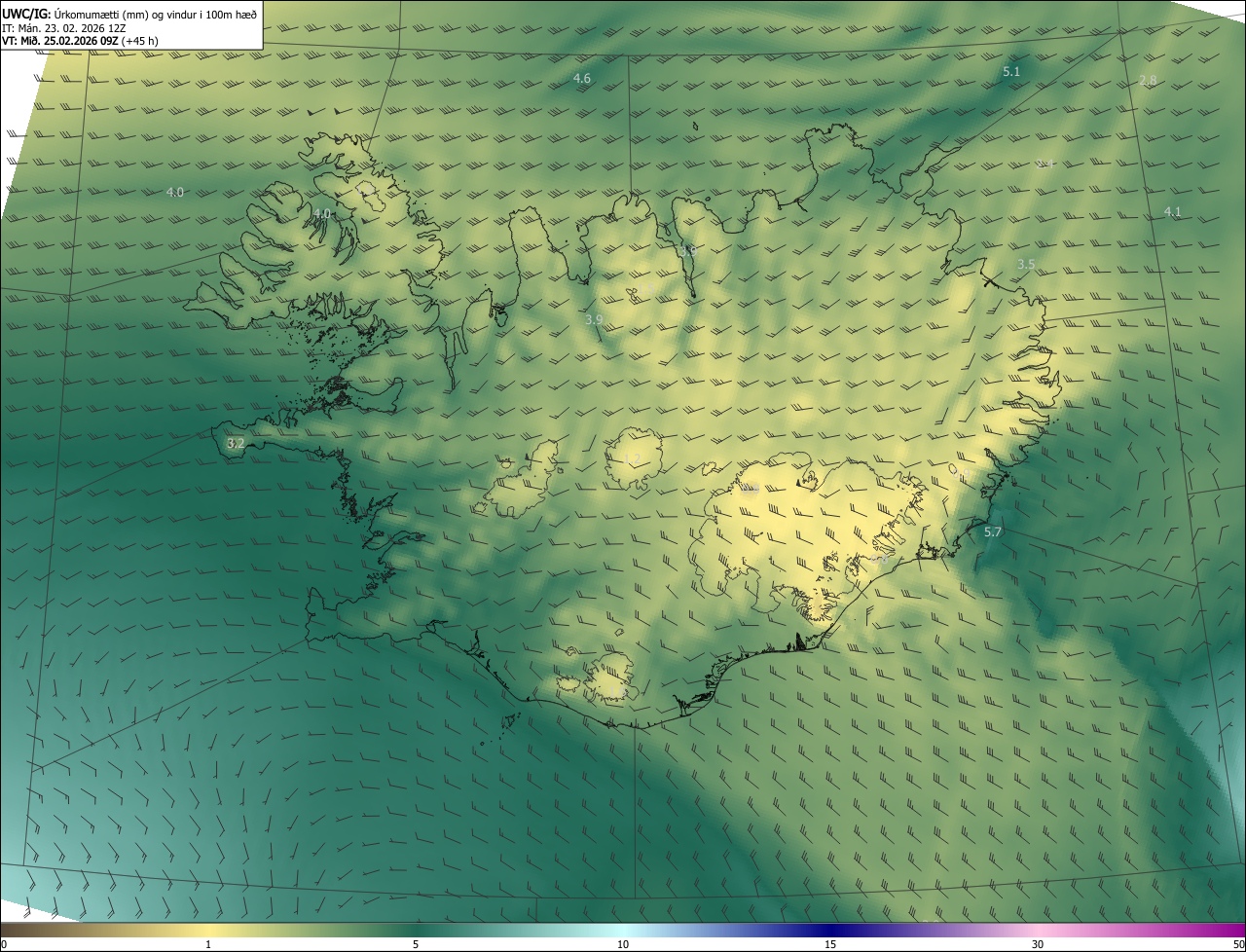Click the 4.6 value label on the map
The image size is (1246, 952).
(x=582, y=78)
